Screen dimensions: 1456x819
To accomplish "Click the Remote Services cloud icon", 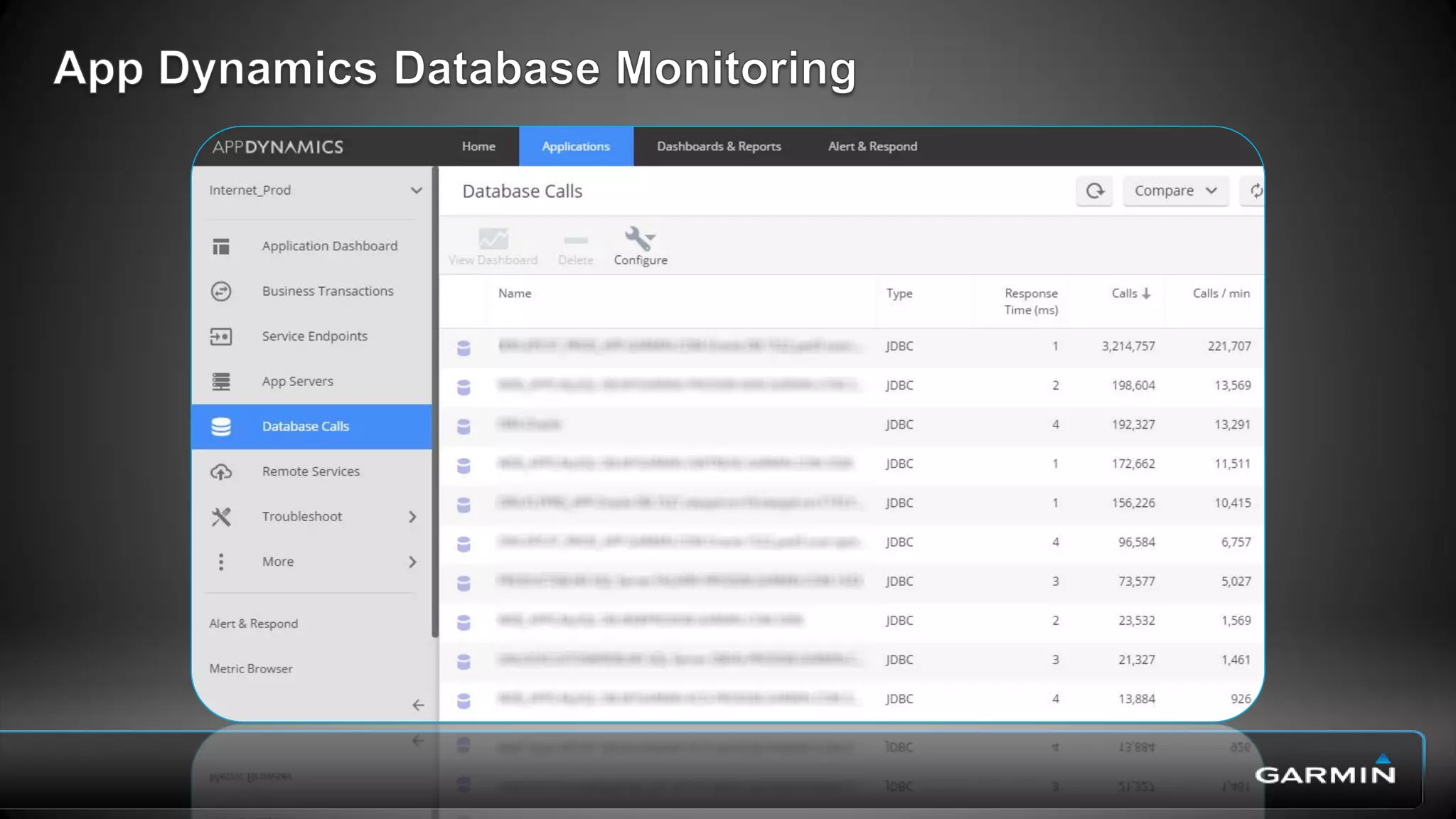I will [x=221, y=471].
